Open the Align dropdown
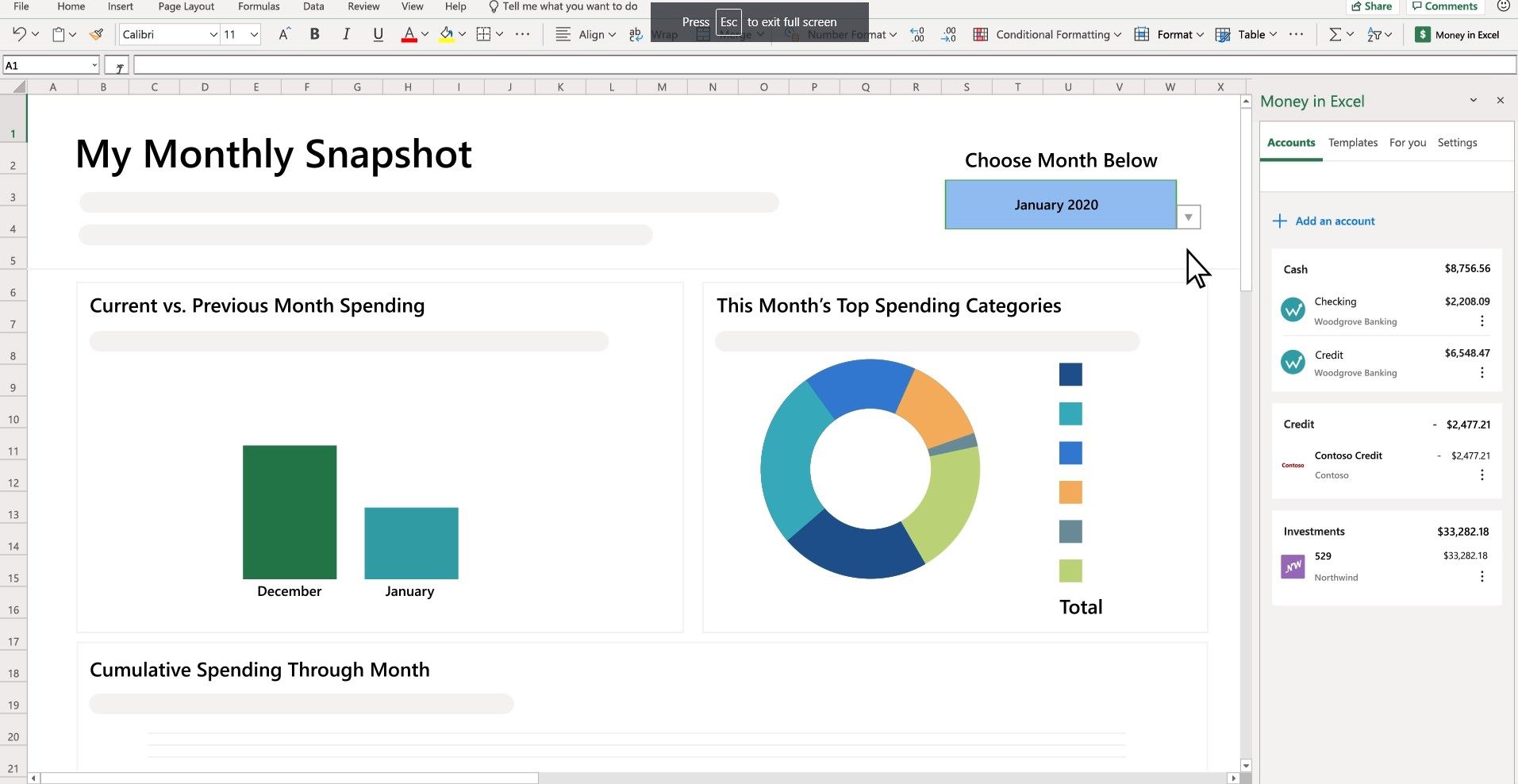Image resolution: width=1518 pixels, height=784 pixels. point(586,34)
